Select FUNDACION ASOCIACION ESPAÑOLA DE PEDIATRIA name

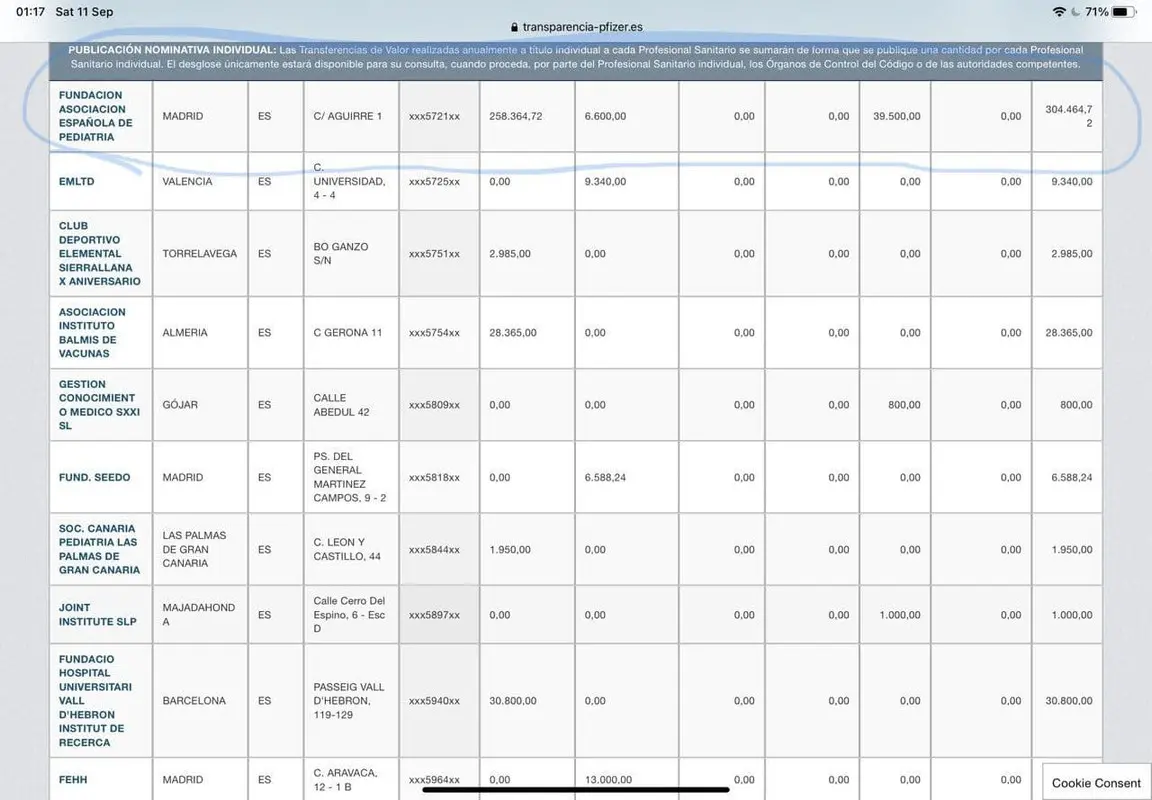click(x=96, y=116)
